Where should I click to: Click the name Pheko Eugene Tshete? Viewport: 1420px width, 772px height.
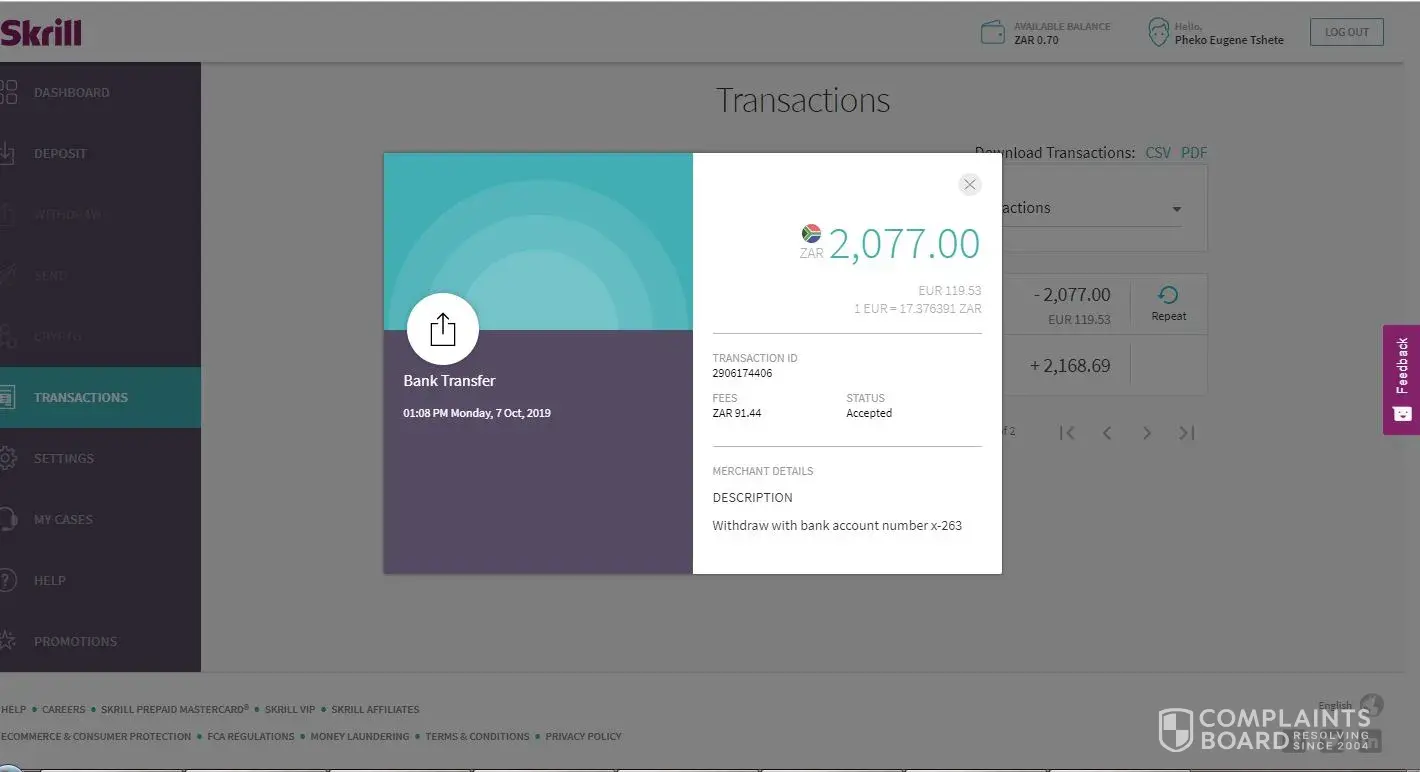click(1229, 41)
